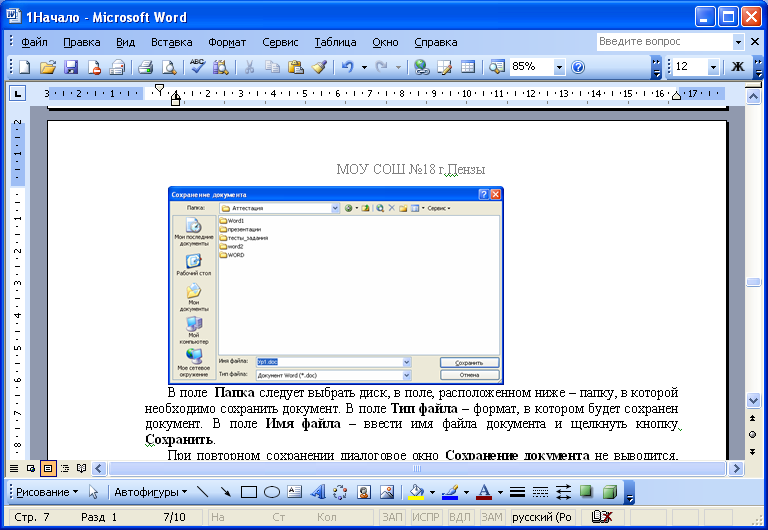This screenshot has width=768, height=530.
Task: Insert picture from file
Action: click(x=387, y=492)
